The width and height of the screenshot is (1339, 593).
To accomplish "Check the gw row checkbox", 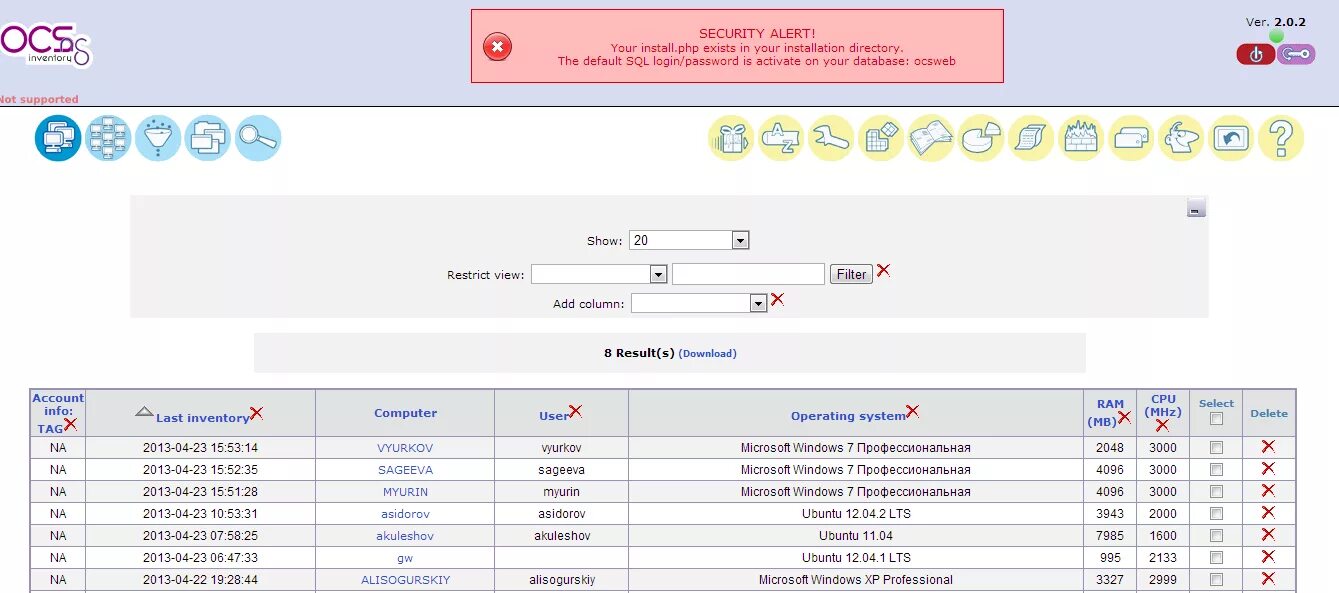I will click(x=1216, y=557).
